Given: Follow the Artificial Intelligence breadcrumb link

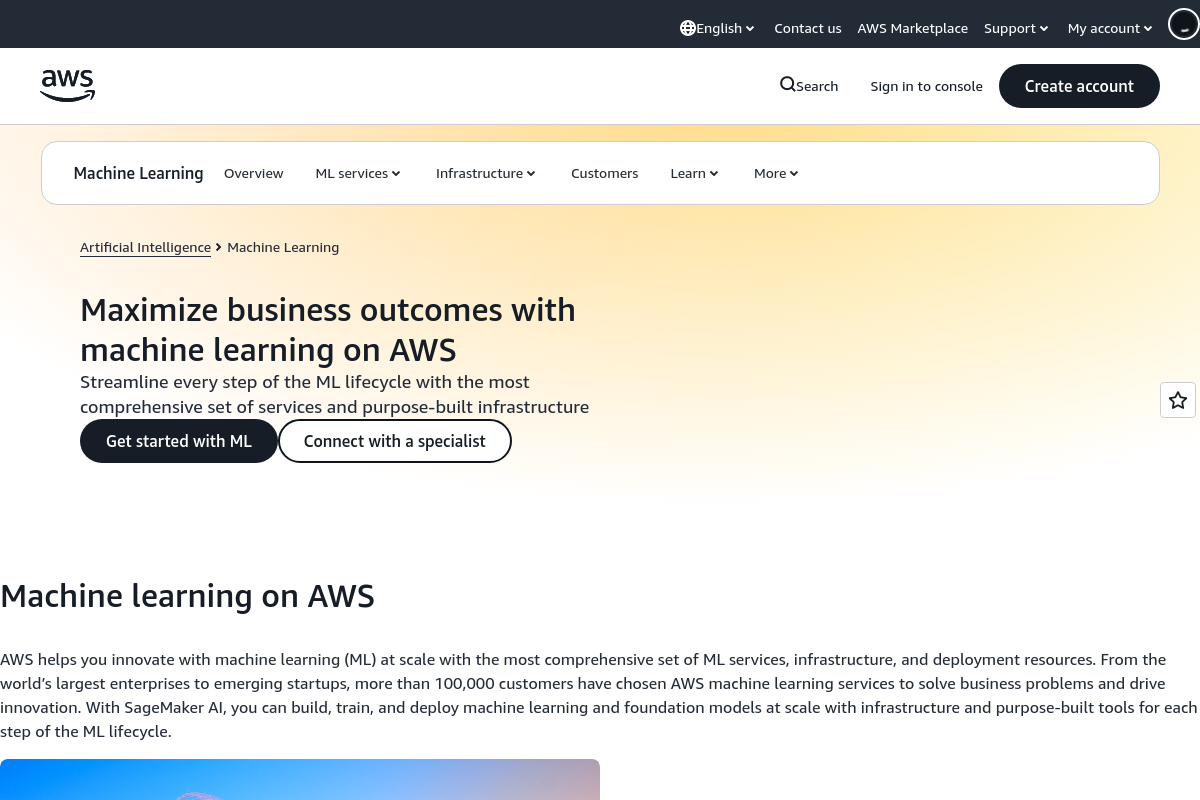Looking at the screenshot, I should pos(145,247).
